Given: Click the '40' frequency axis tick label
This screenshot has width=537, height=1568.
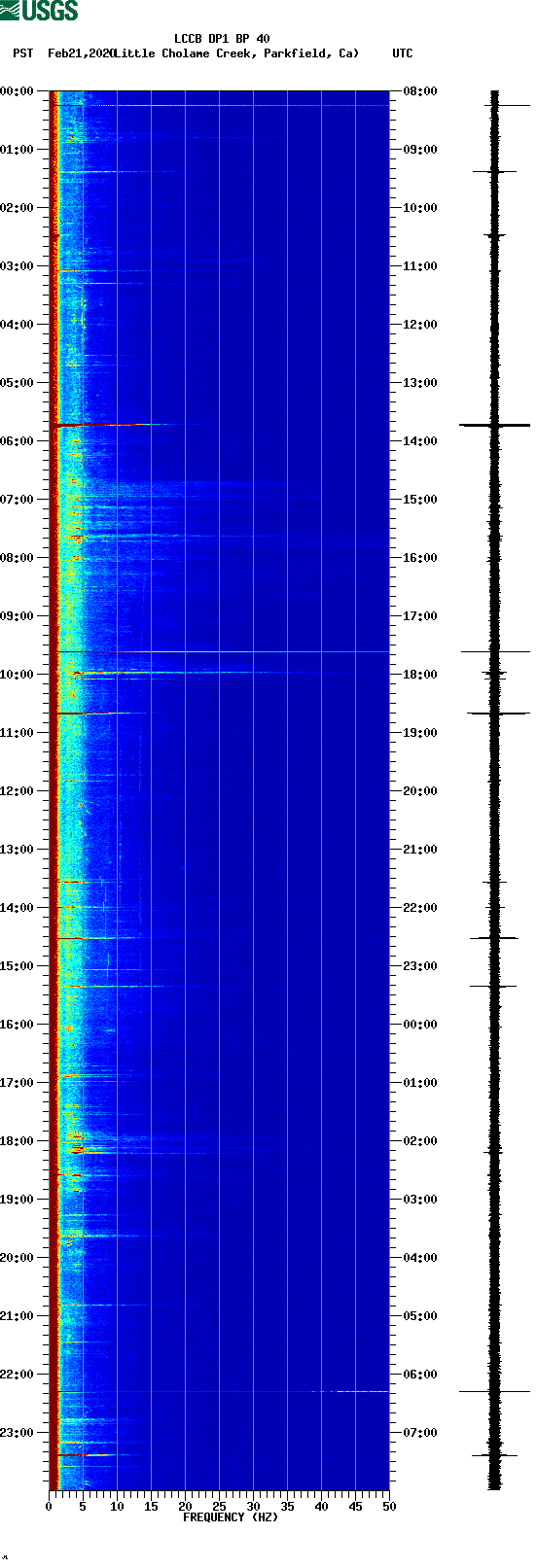Looking at the screenshot, I should tap(321, 1507).
